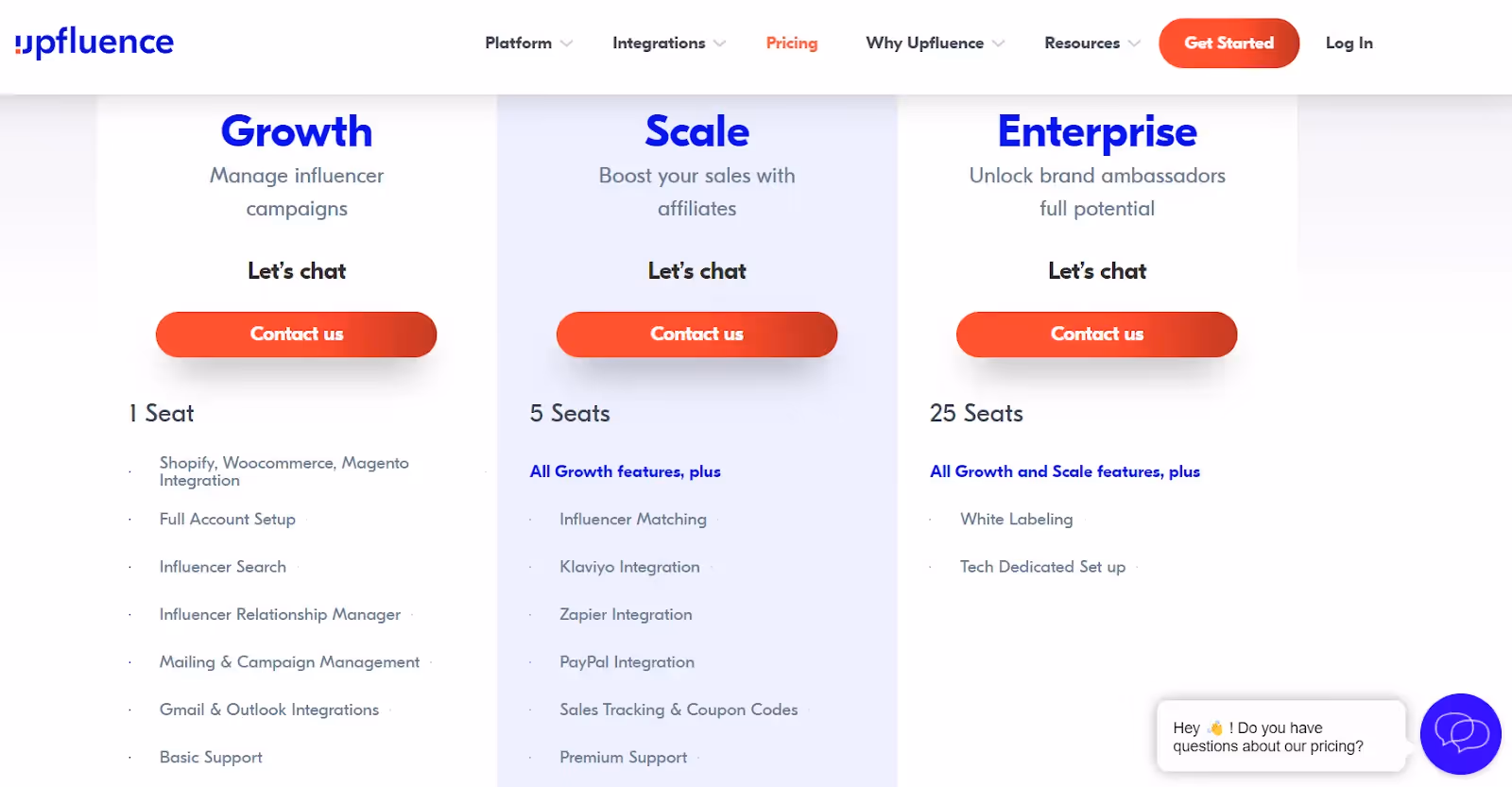Click Contact us under the Growth plan
Screen dimensions: 1512x787
[x=296, y=334]
